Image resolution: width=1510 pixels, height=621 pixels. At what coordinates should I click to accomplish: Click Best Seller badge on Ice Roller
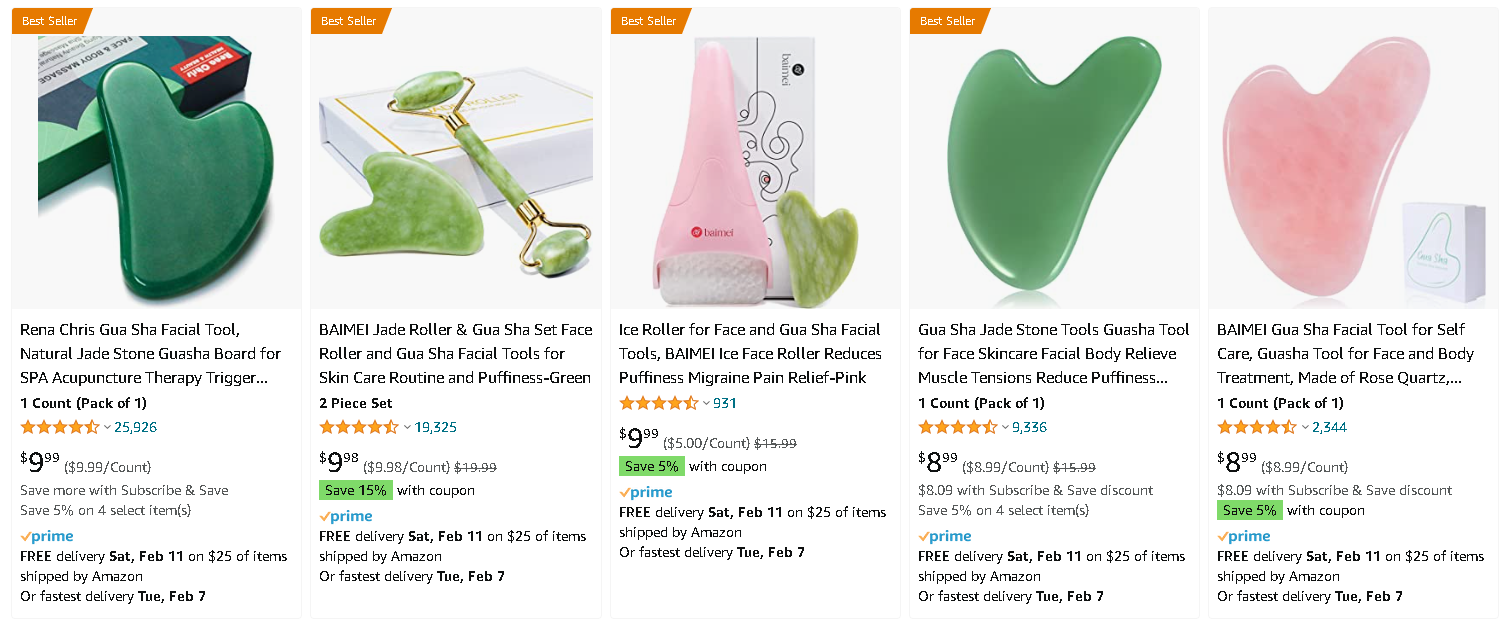(x=648, y=21)
